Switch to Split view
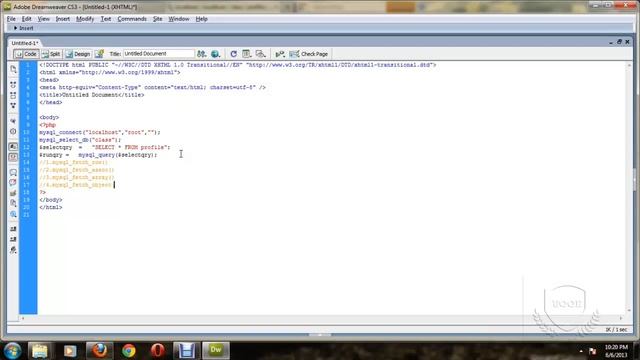640x360 pixels. click(x=51, y=54)
